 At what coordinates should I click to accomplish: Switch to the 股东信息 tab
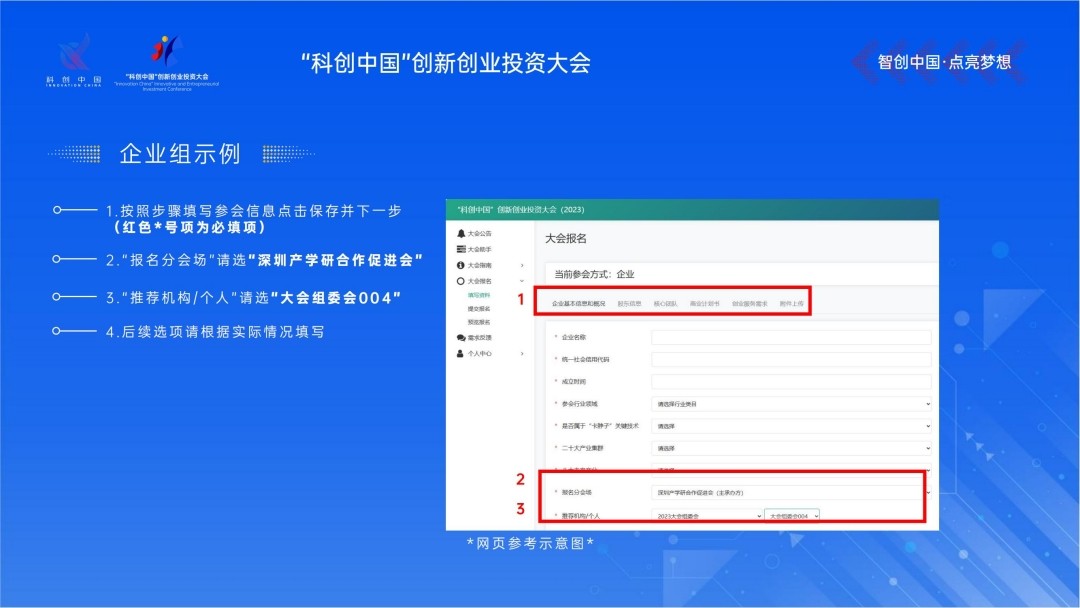tap(629, 302)
